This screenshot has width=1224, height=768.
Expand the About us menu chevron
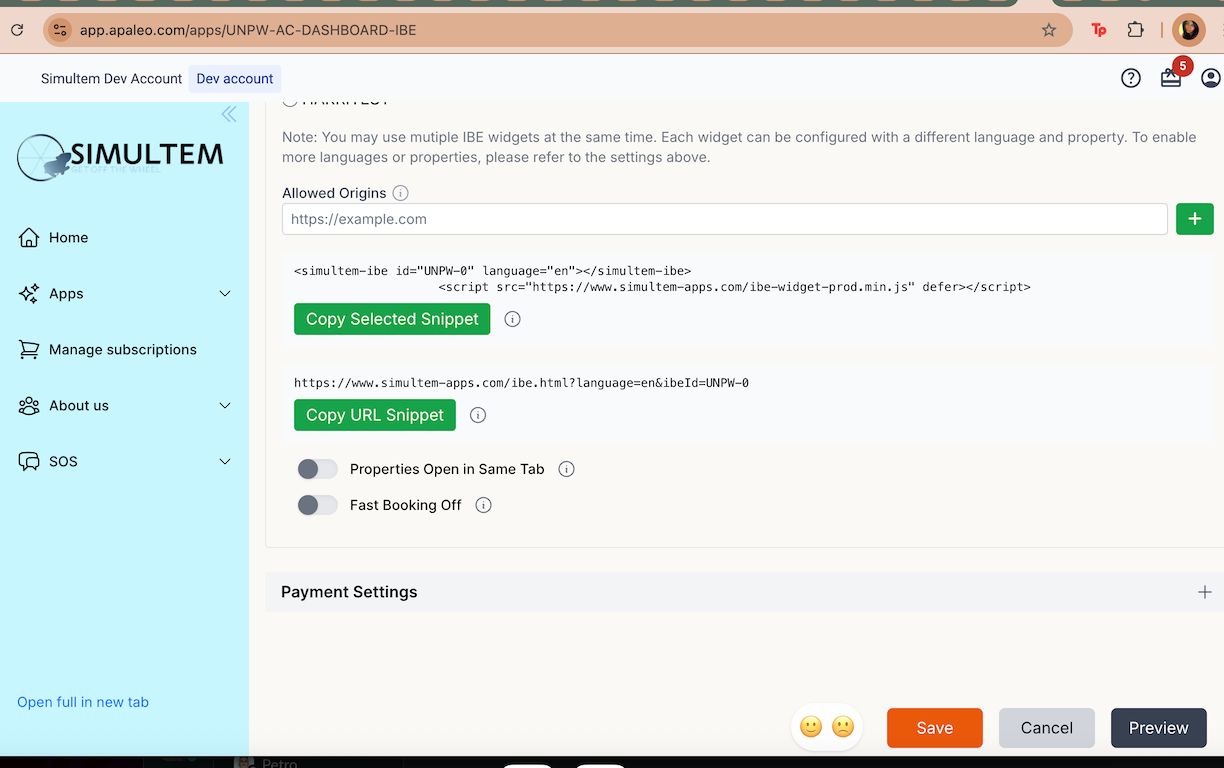coord(225,405)
